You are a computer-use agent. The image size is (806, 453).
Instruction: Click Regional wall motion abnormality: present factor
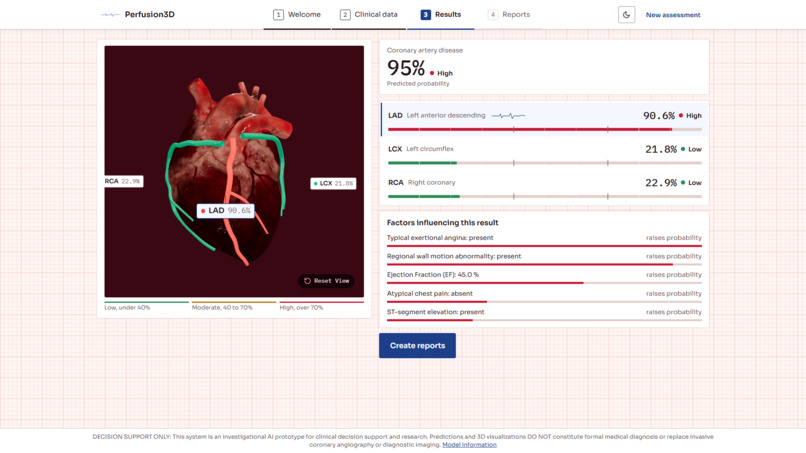(544, 259)
